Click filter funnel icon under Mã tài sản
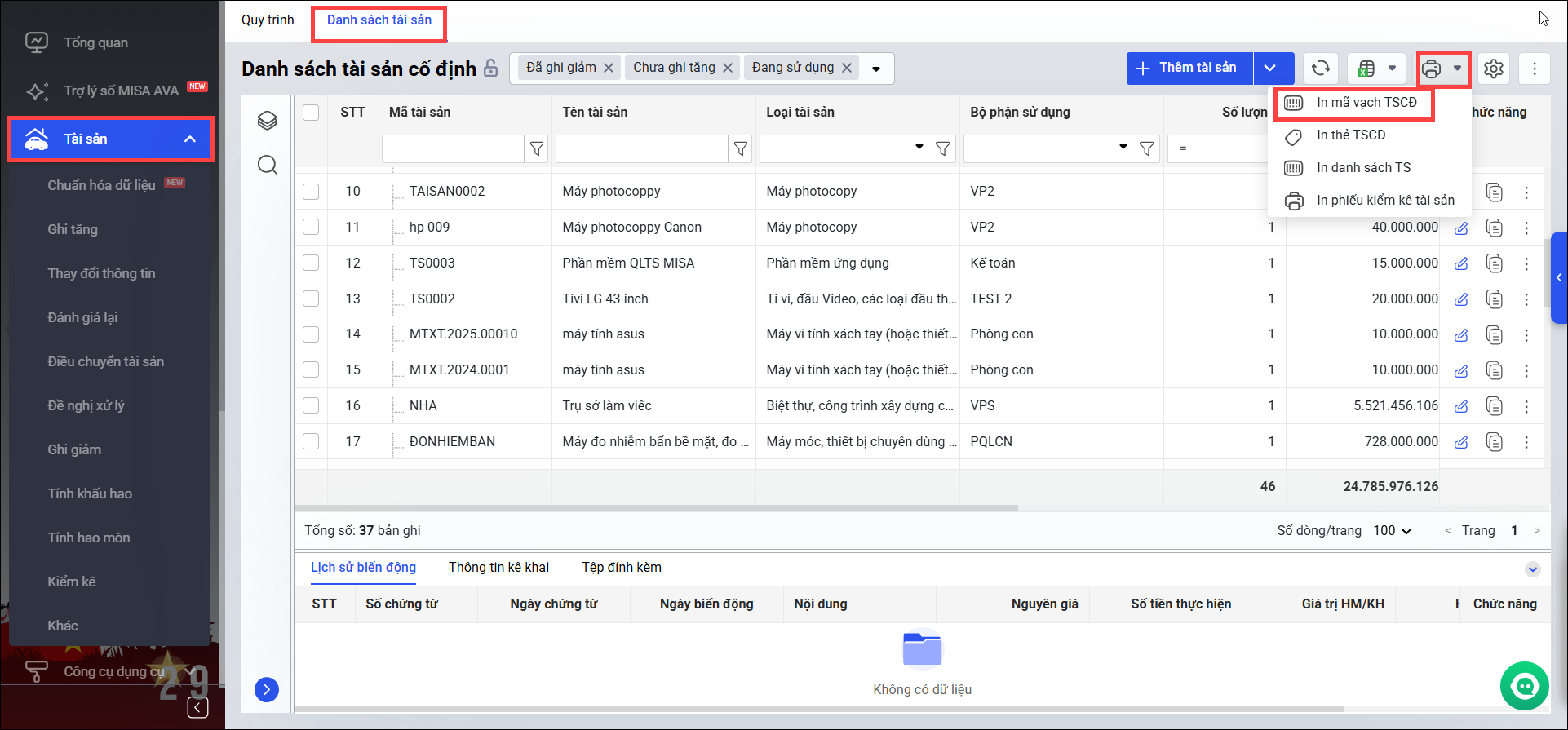 click(537, 148)
